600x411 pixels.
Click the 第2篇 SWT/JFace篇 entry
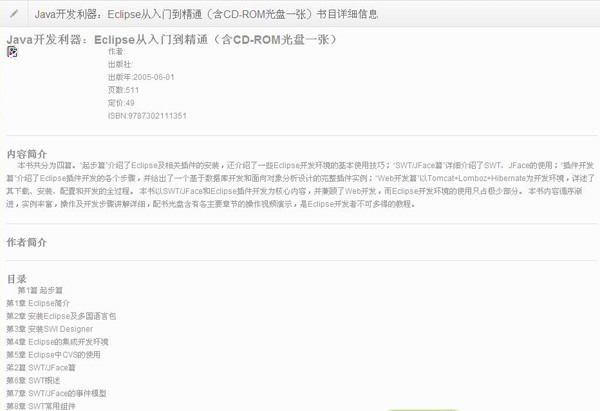41,367
